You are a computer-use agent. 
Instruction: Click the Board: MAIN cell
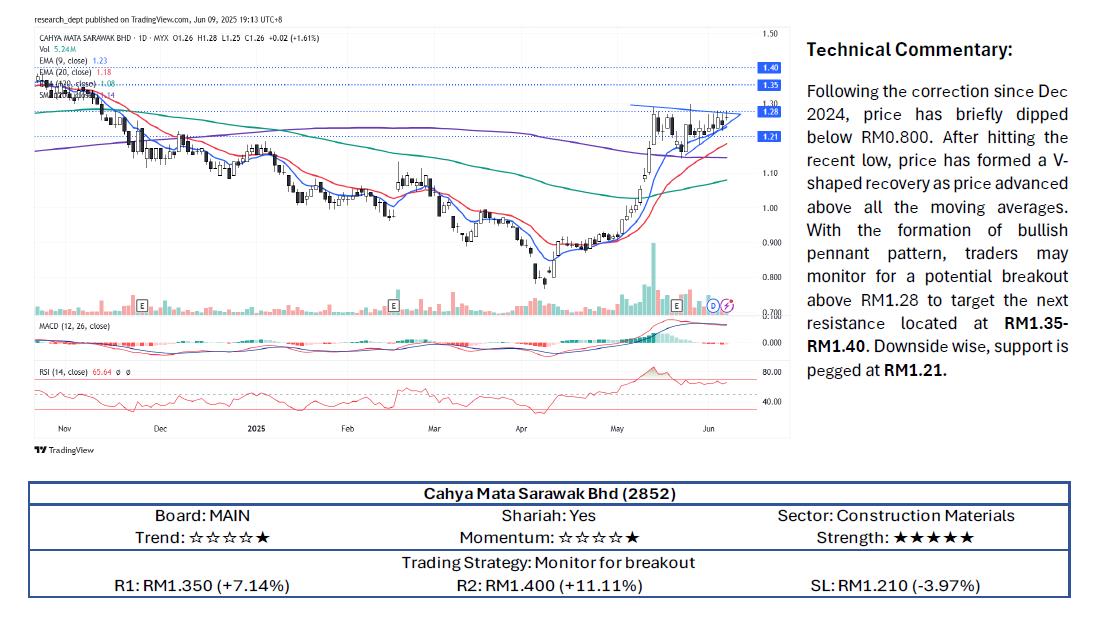click(x=202, y=516)
